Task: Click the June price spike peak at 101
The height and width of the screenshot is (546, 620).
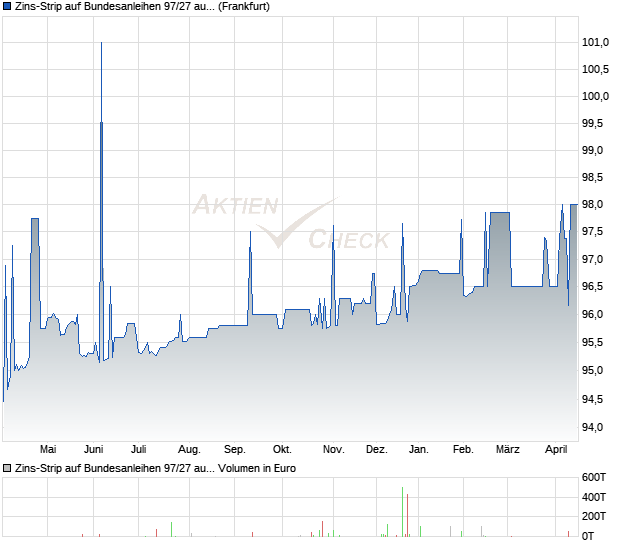Action: click(x=102, y=43)
